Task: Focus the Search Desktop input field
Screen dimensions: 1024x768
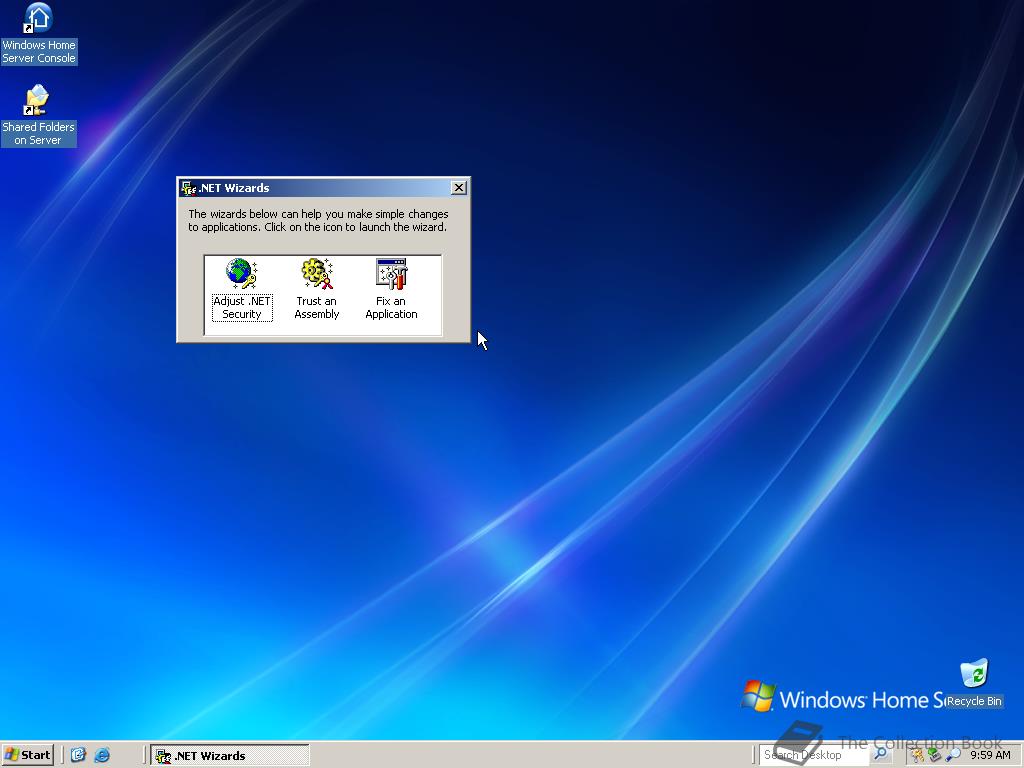Action: (x=814, y=755)
